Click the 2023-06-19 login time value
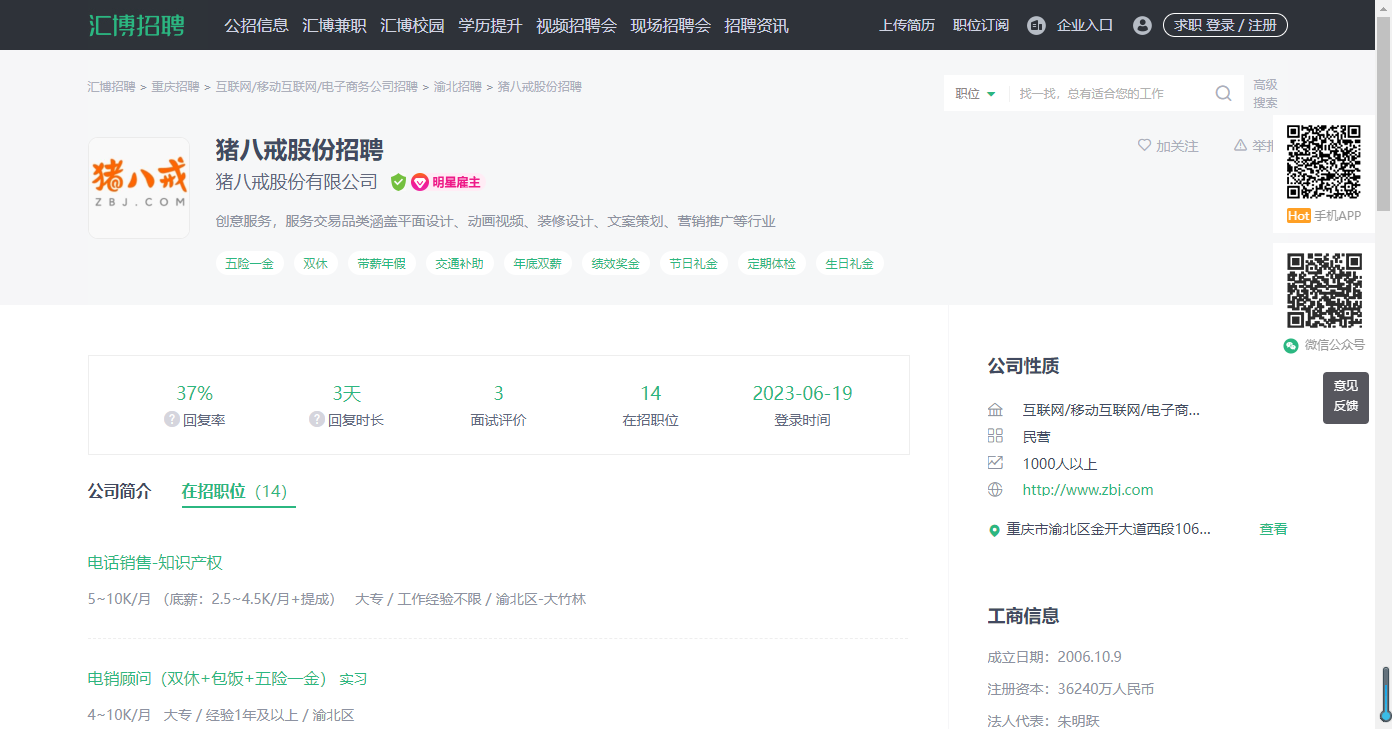Image resolution: width=1392 pixels, height=729 pixels. tap(803, 393)
